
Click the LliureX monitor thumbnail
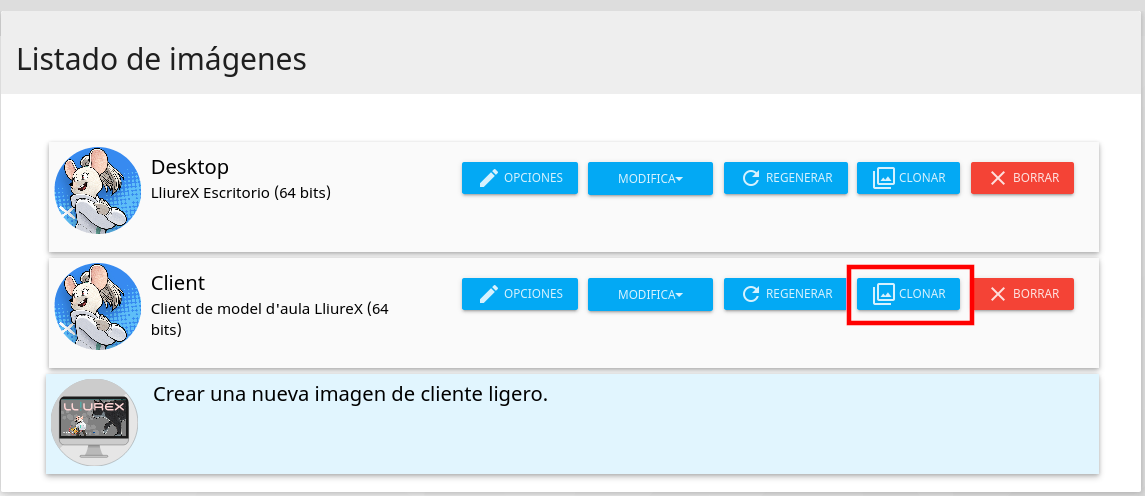click(x=94, y=422)
